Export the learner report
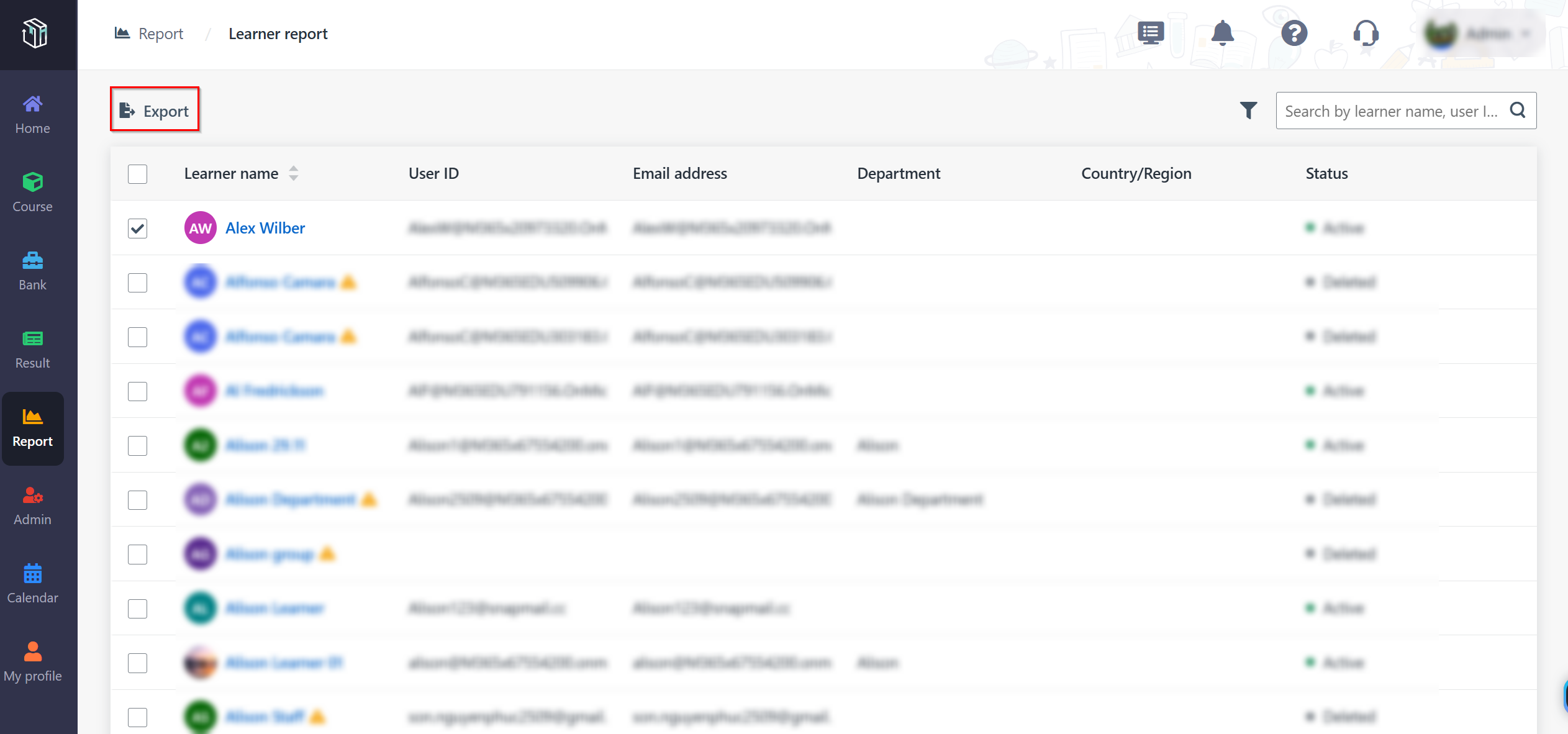The width and height of the screenshot is (1568, 734). point(155,109)
